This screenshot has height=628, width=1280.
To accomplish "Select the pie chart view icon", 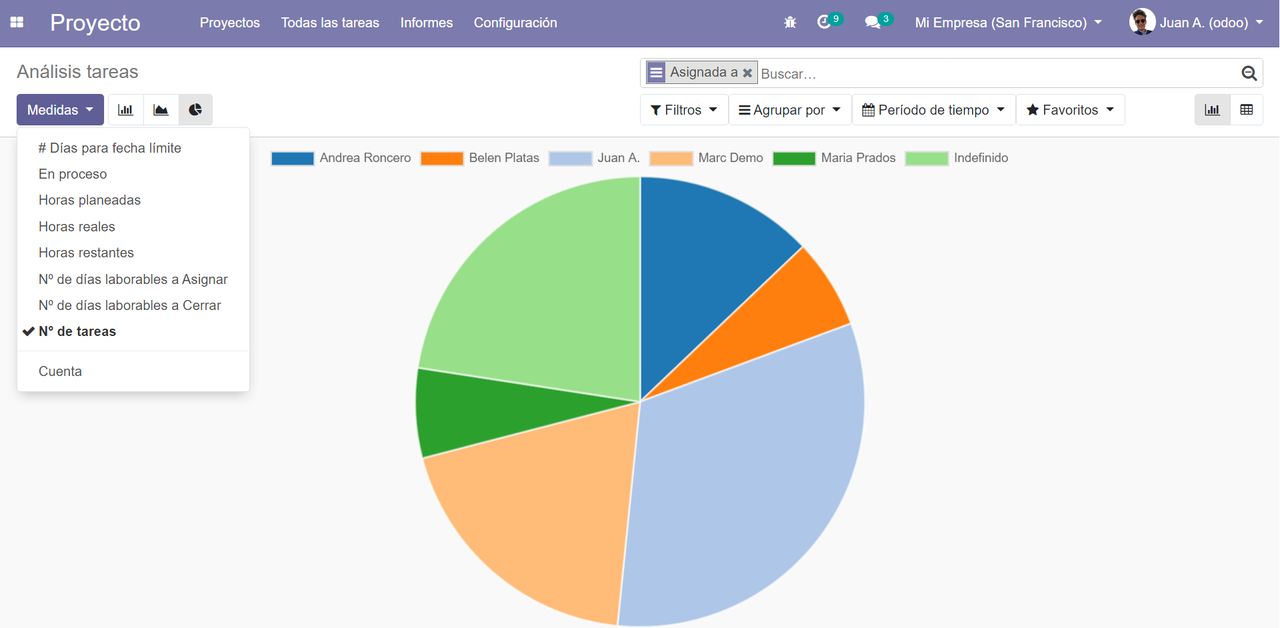I will [x=195, y=109].
